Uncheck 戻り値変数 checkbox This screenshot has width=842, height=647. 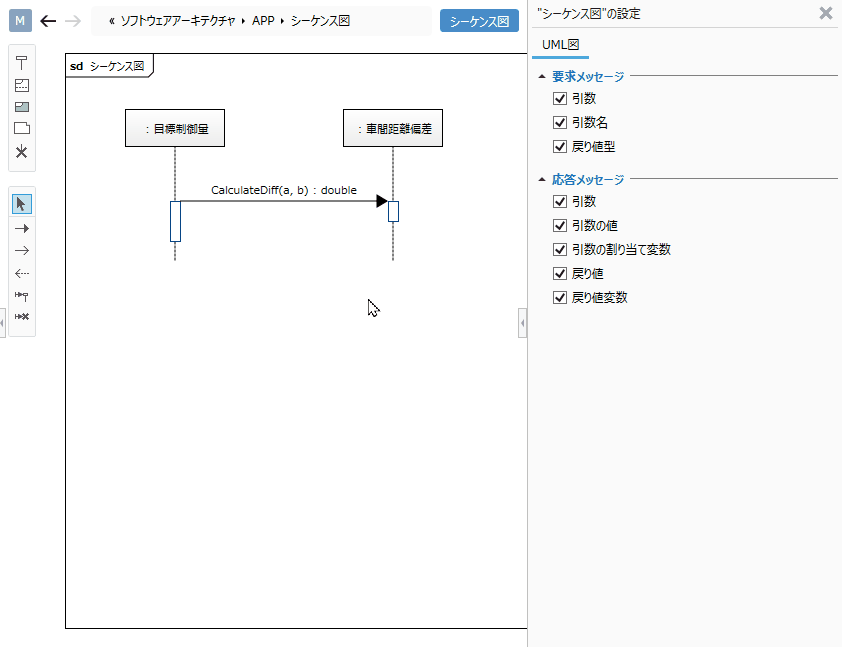click(x=560, y=297)
